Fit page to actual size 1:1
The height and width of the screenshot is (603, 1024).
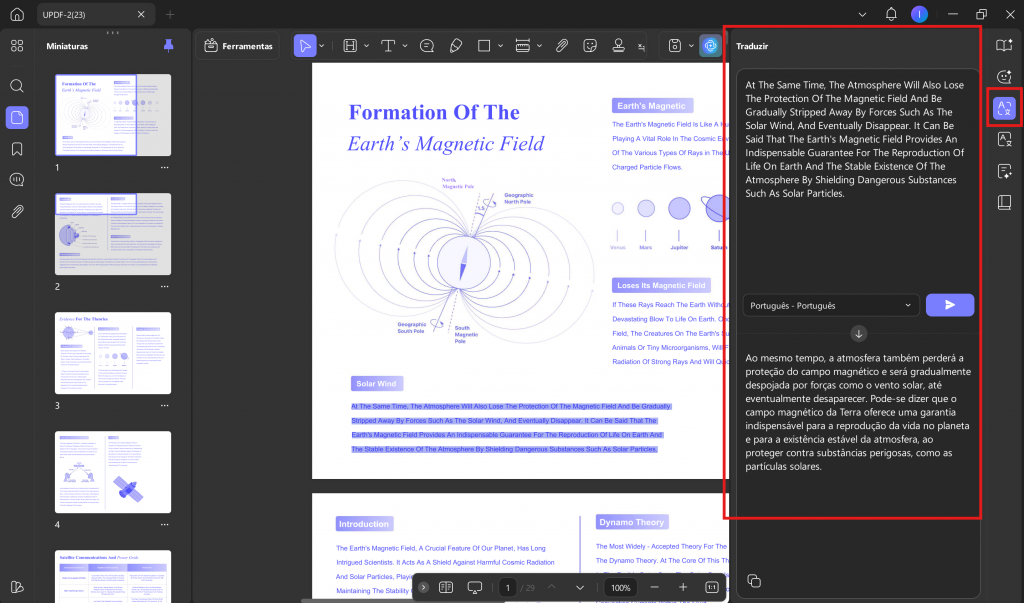pyautogui.click(x=712, y=587)
